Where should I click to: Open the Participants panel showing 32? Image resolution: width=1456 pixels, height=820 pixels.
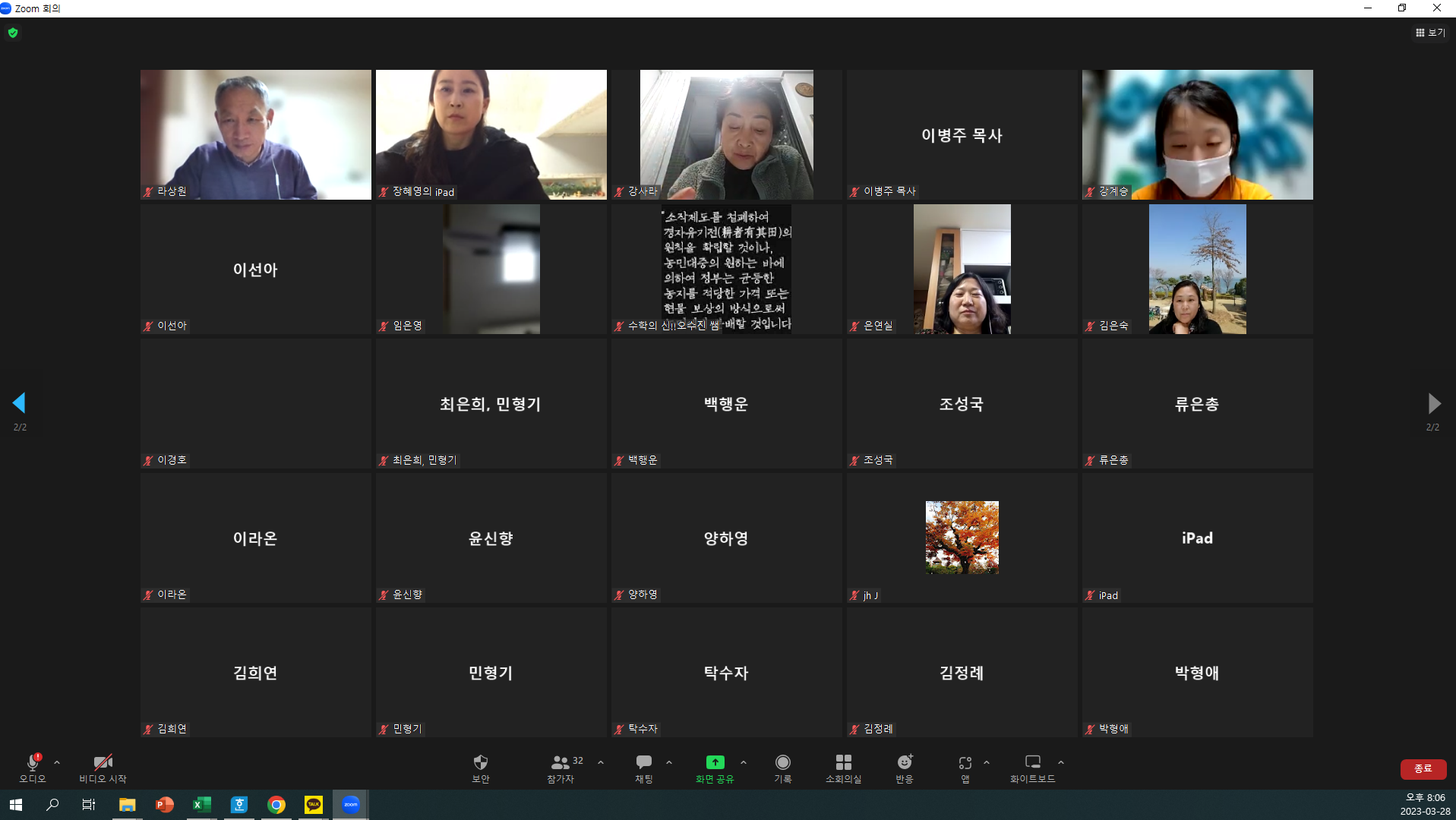click(x=565, y=768)
